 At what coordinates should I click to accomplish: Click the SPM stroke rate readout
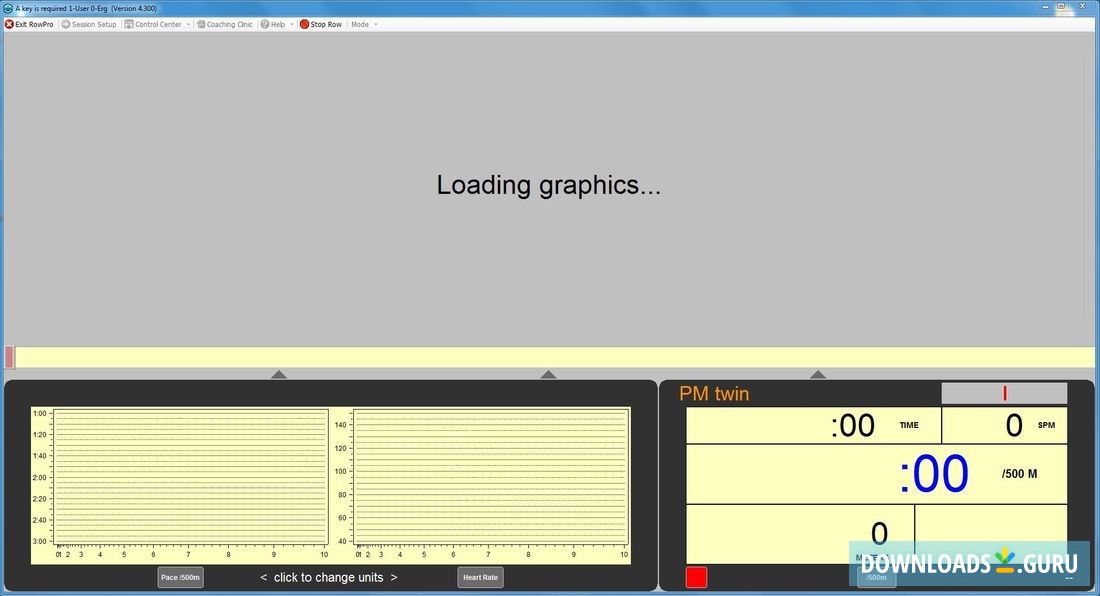point(1005,425)
